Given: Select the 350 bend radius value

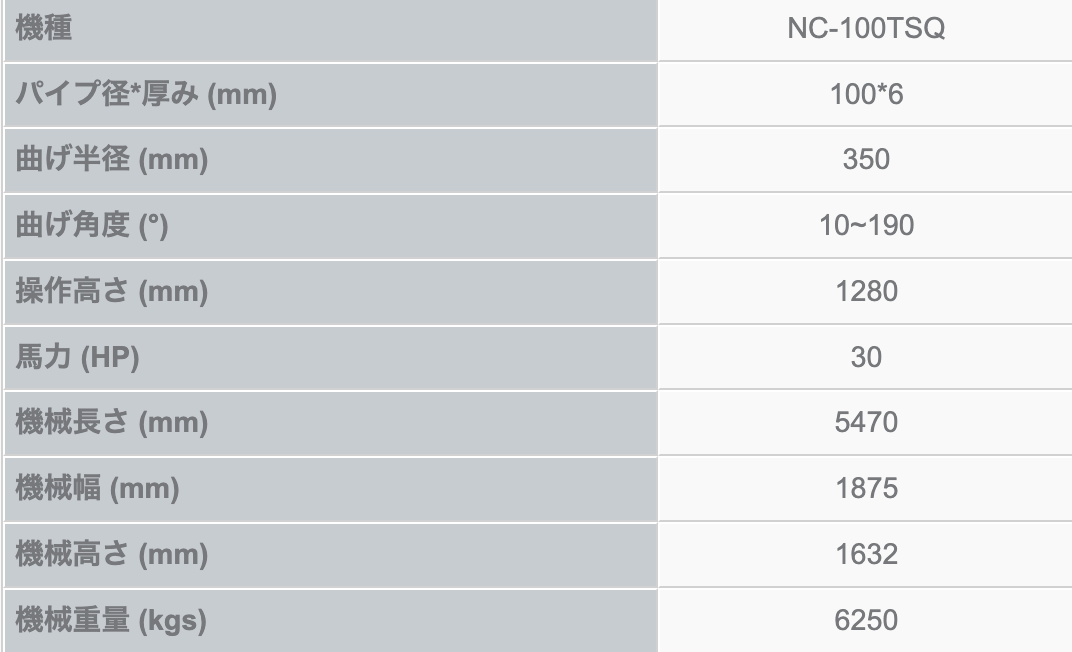Looking at the screenshot, I should (866, 160).
